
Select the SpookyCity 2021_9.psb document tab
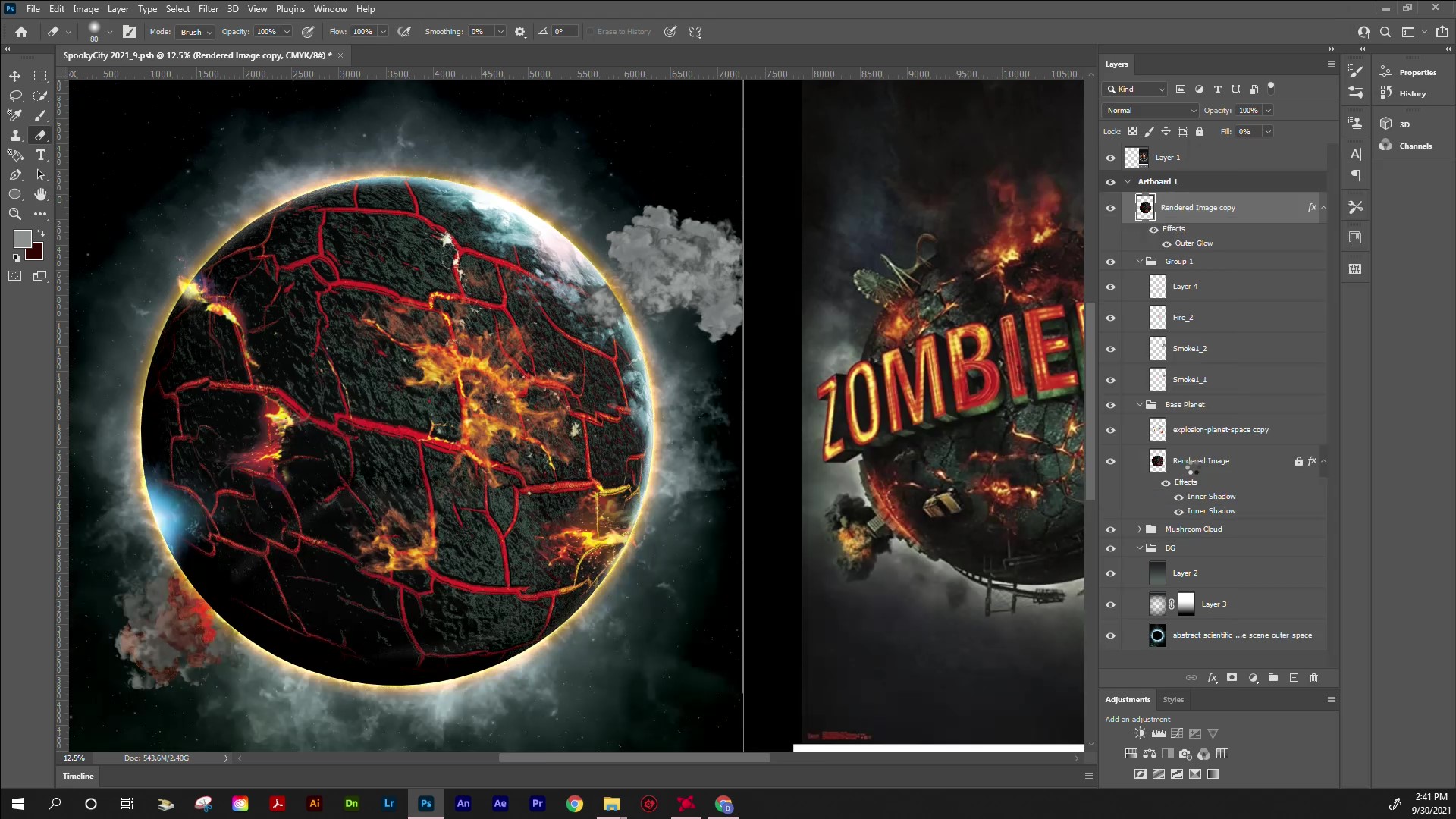[197, 55]
